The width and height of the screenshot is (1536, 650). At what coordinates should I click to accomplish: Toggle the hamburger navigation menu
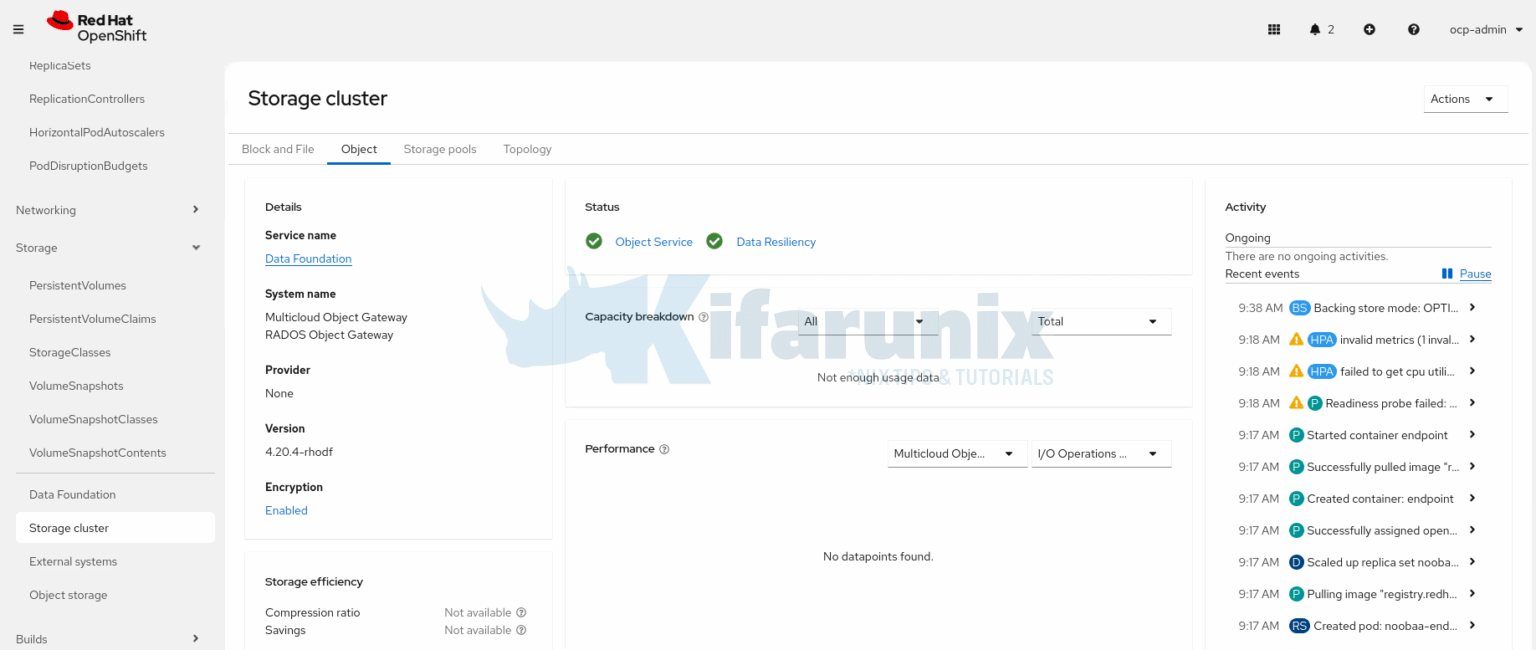click(18, 30)
